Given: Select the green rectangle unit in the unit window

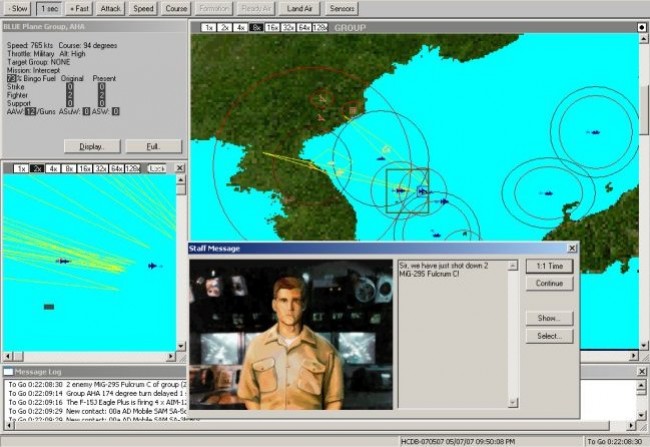Looking at the screenshot, I should click(49, 307).
